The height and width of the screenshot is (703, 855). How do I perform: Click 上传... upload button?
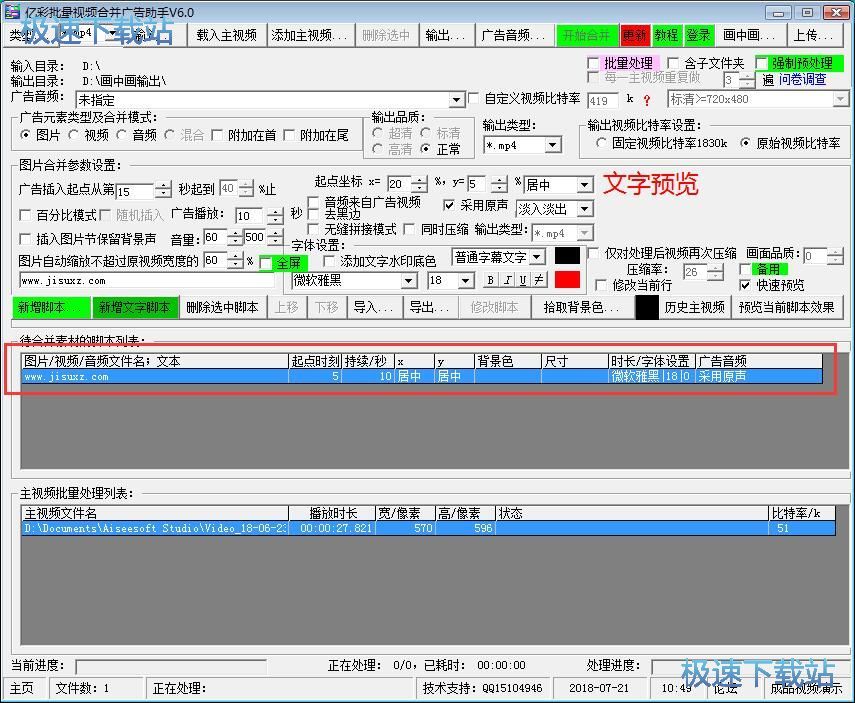coord(814,35)
